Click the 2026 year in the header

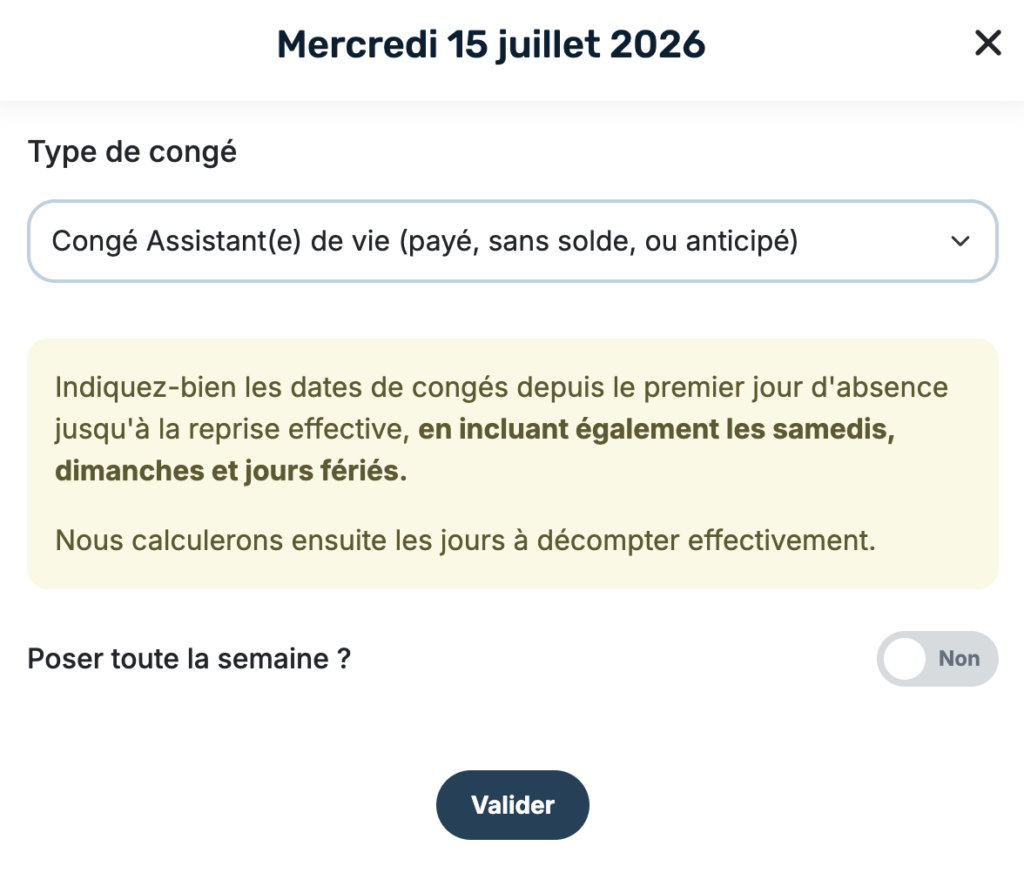point(658,44)
